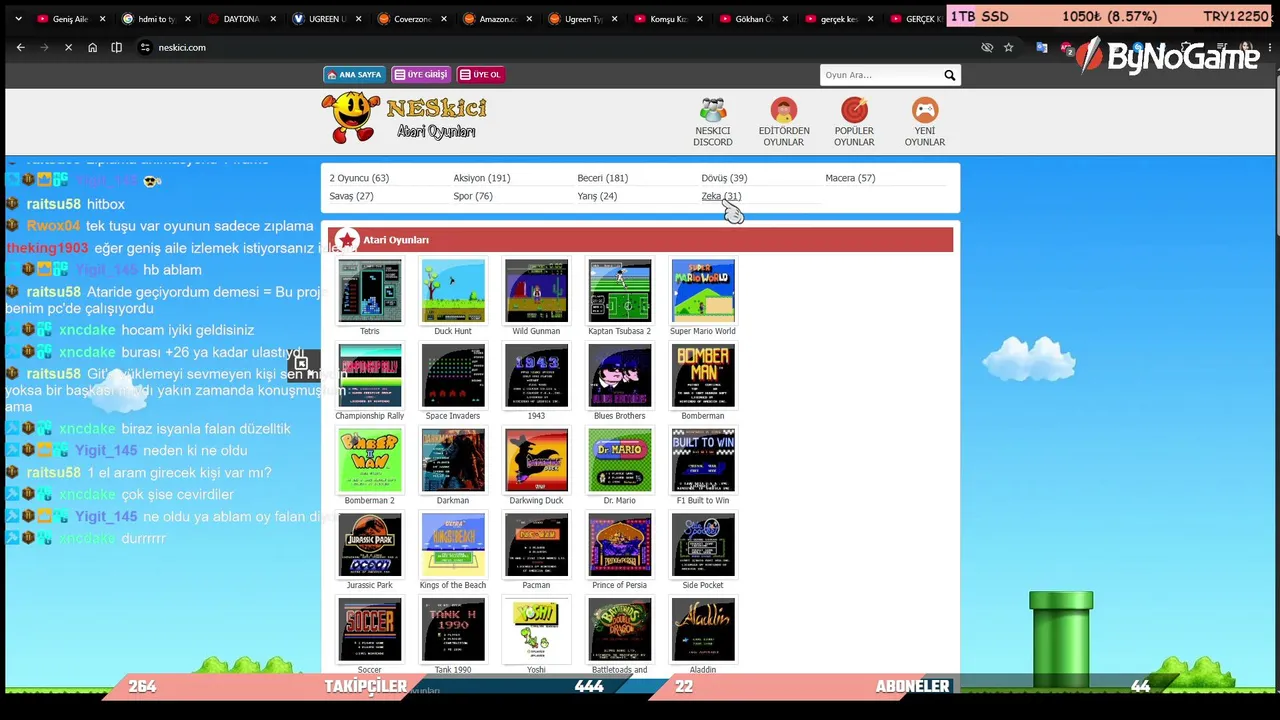This screenshot has width=1280, height=720.
Task: Open the NESKICI Discord icon
Action: coord(713,109)
